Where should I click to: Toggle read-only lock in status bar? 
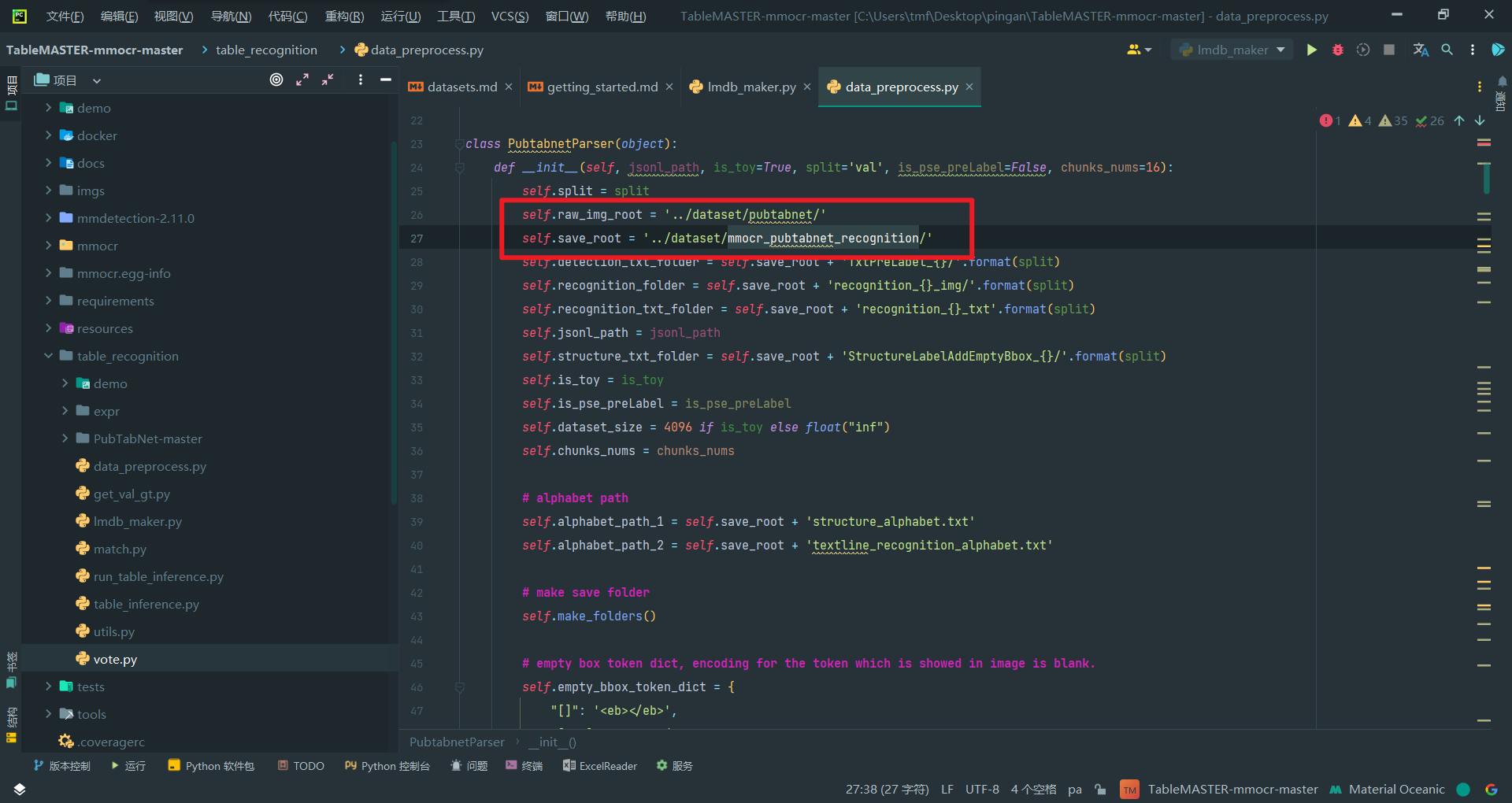[x=1101, y=789]
